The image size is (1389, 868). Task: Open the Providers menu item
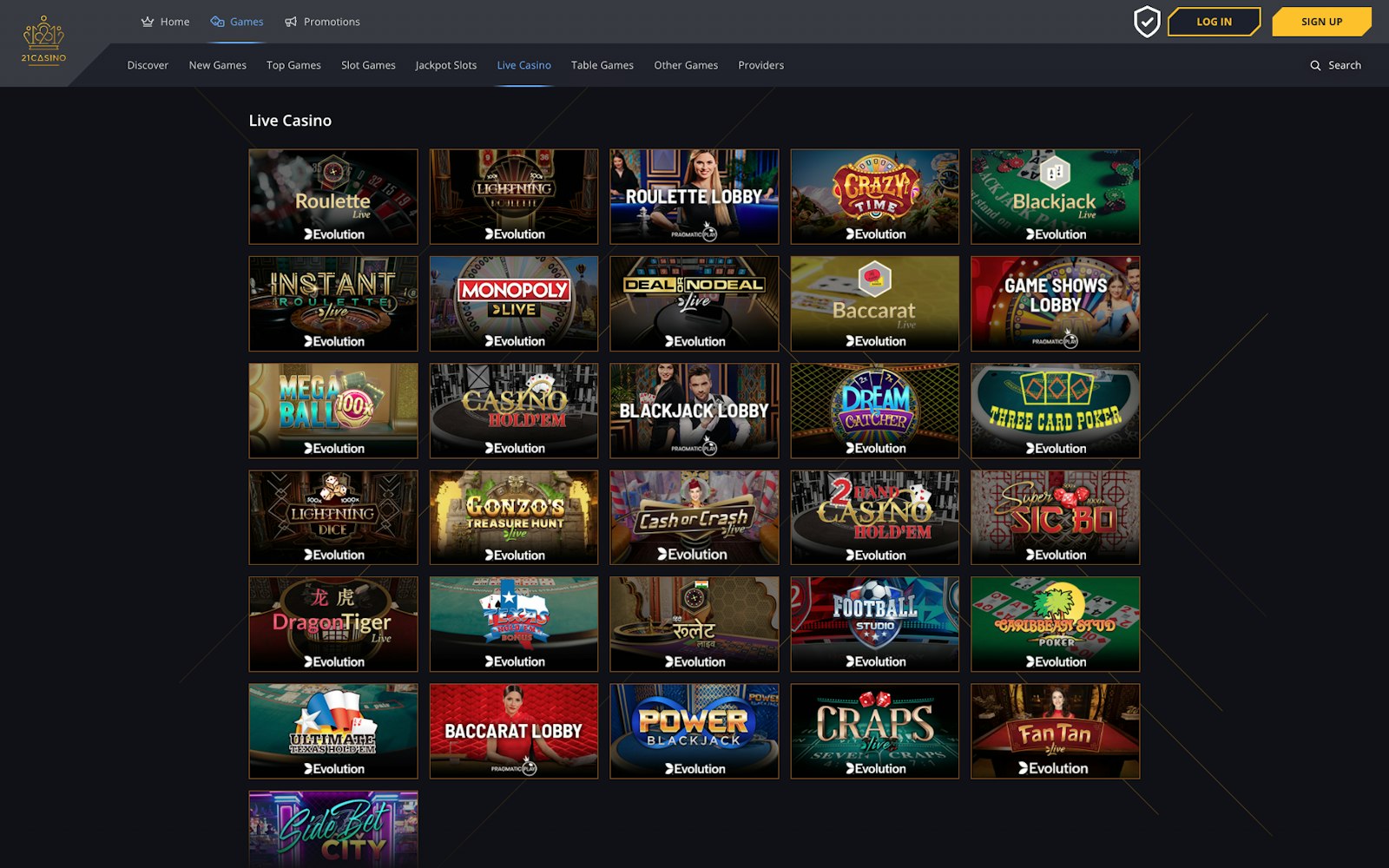[760, 65]
